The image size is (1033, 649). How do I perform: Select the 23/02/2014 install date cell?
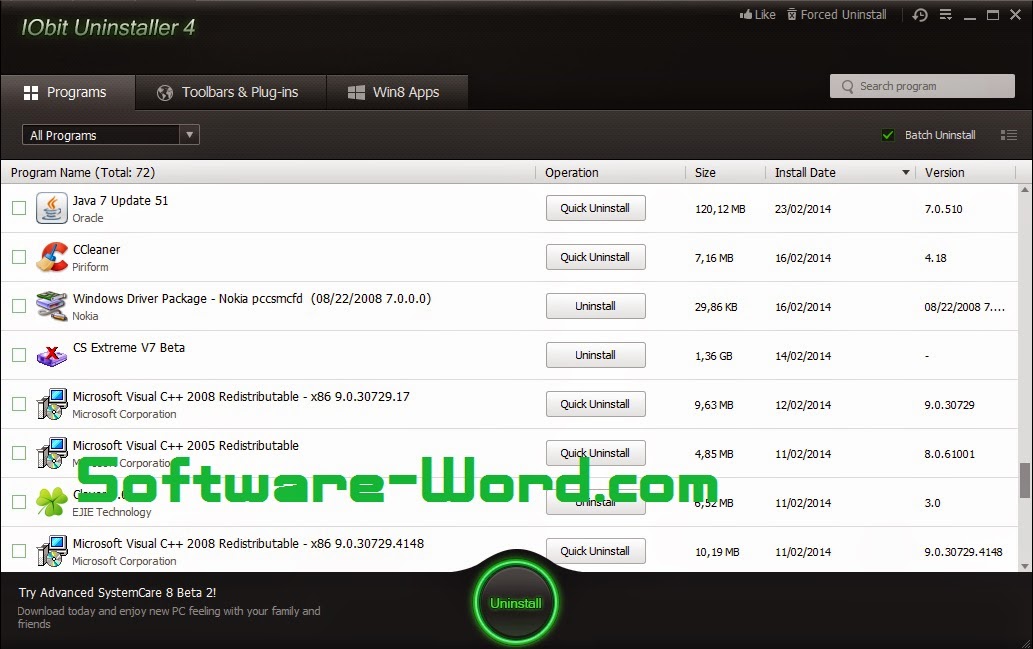click(803, 209)
